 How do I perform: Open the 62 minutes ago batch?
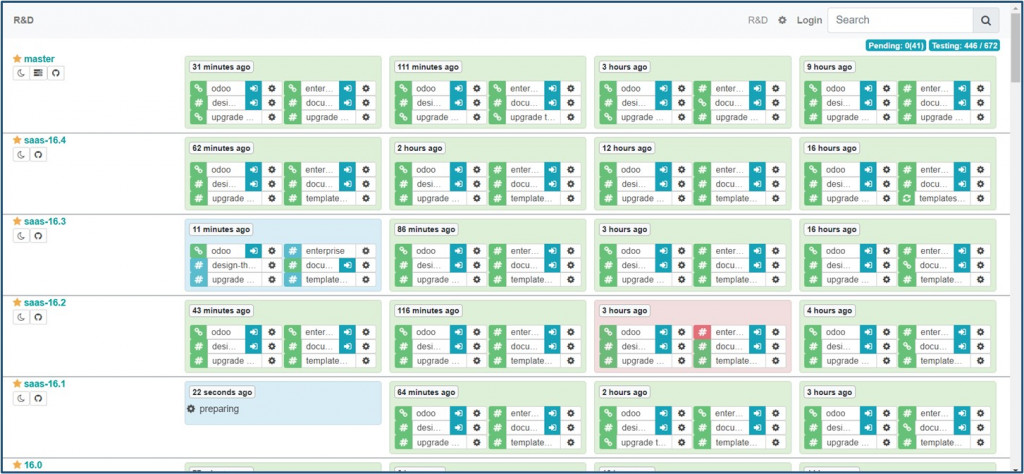click(221, 148)
